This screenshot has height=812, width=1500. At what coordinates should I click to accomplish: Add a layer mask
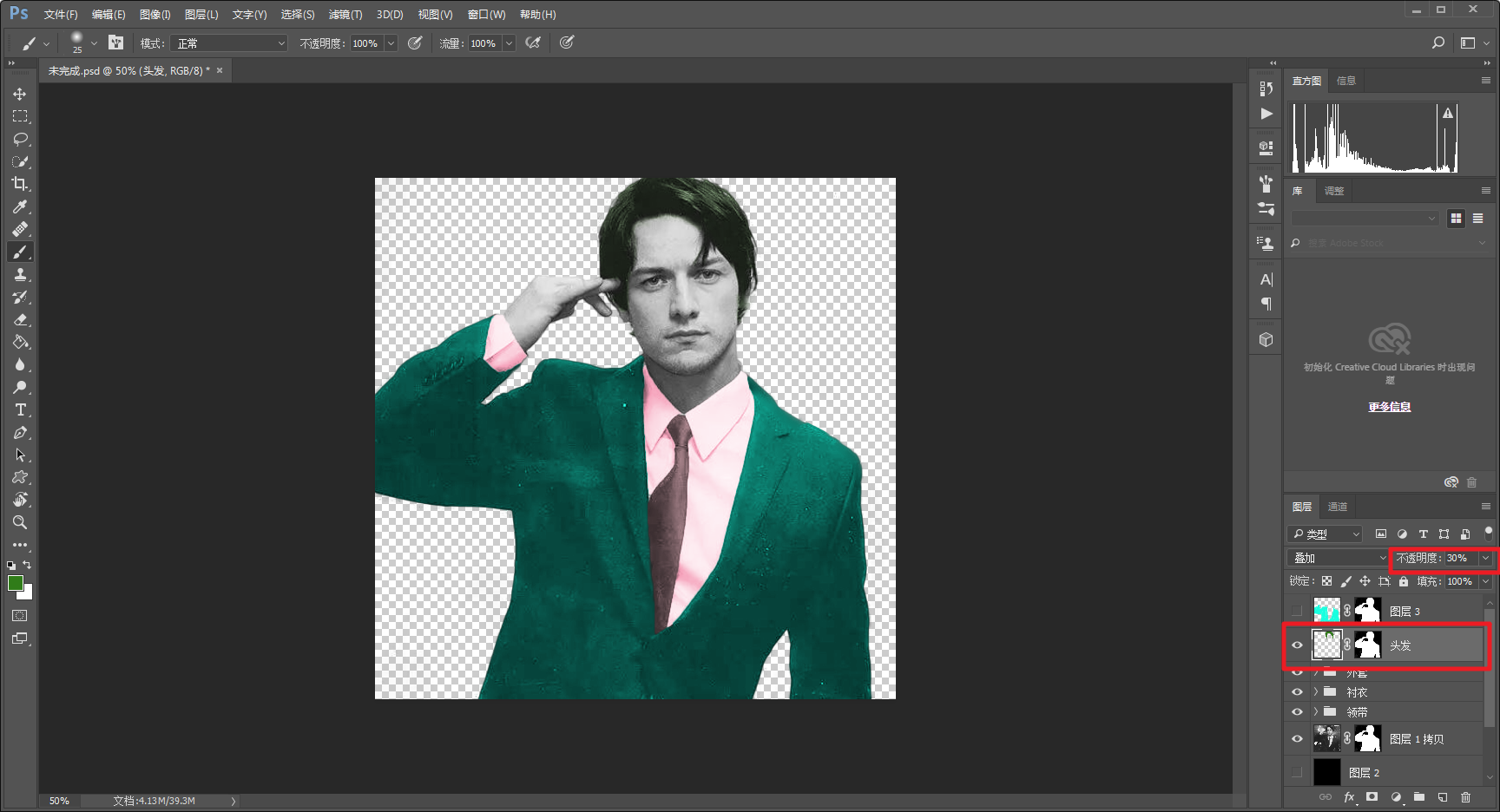[1372, 797]
